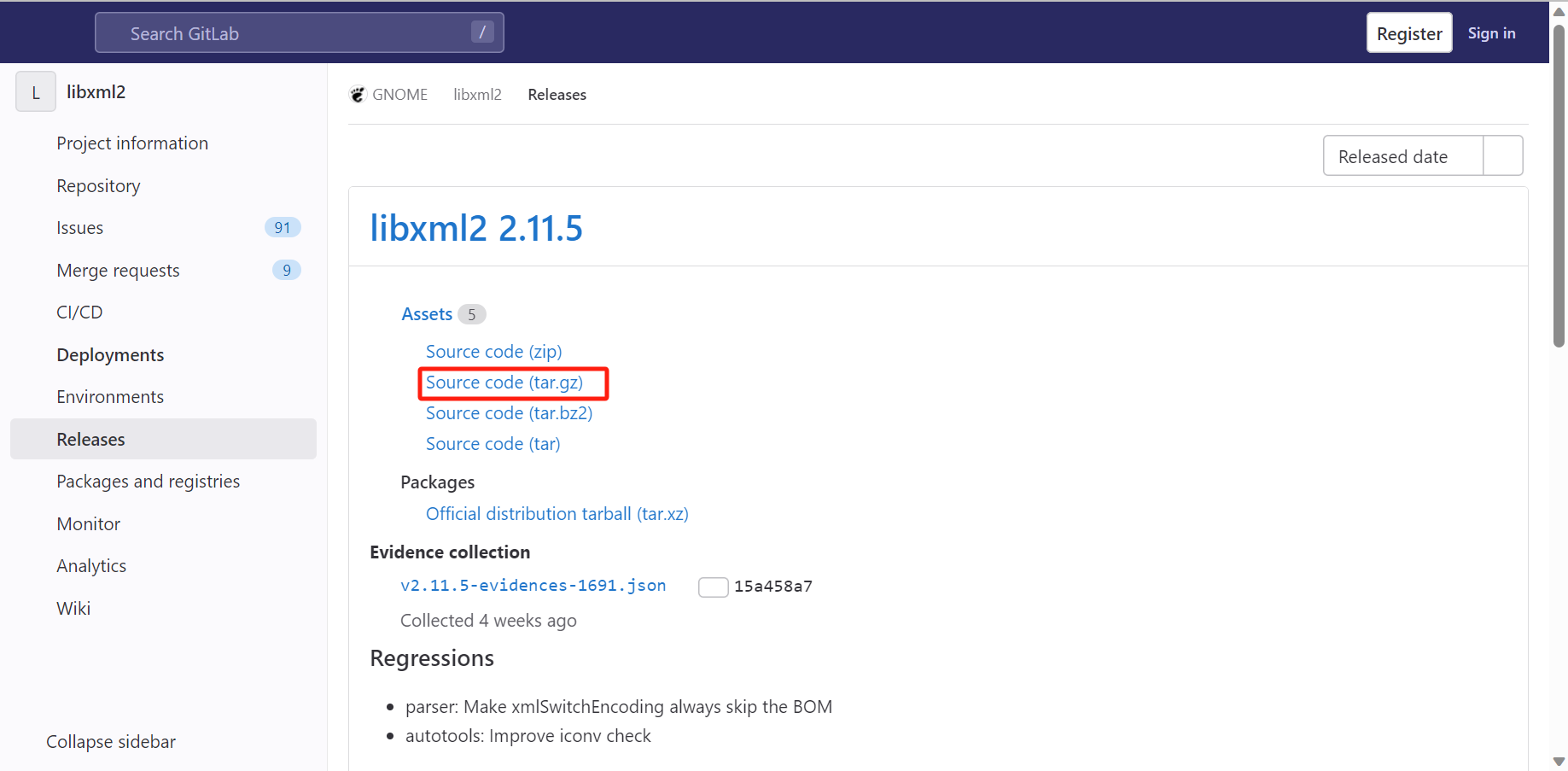Click the GNOME logo in the breadcrumb
This screenshot has height=771, width=1568.
pos(358,94)
